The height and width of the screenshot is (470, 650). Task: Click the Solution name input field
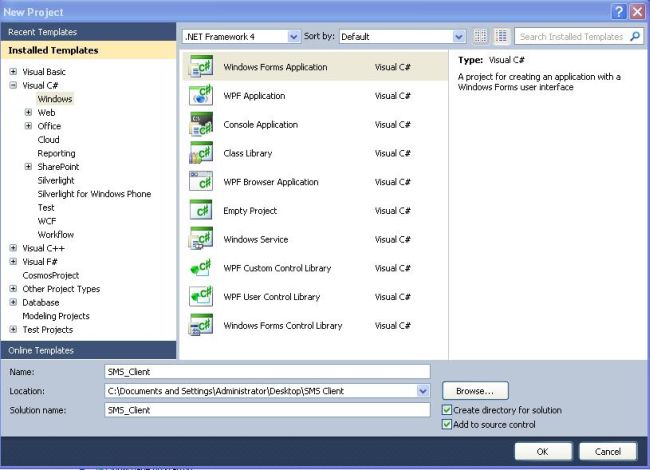(x=267, y=410)
